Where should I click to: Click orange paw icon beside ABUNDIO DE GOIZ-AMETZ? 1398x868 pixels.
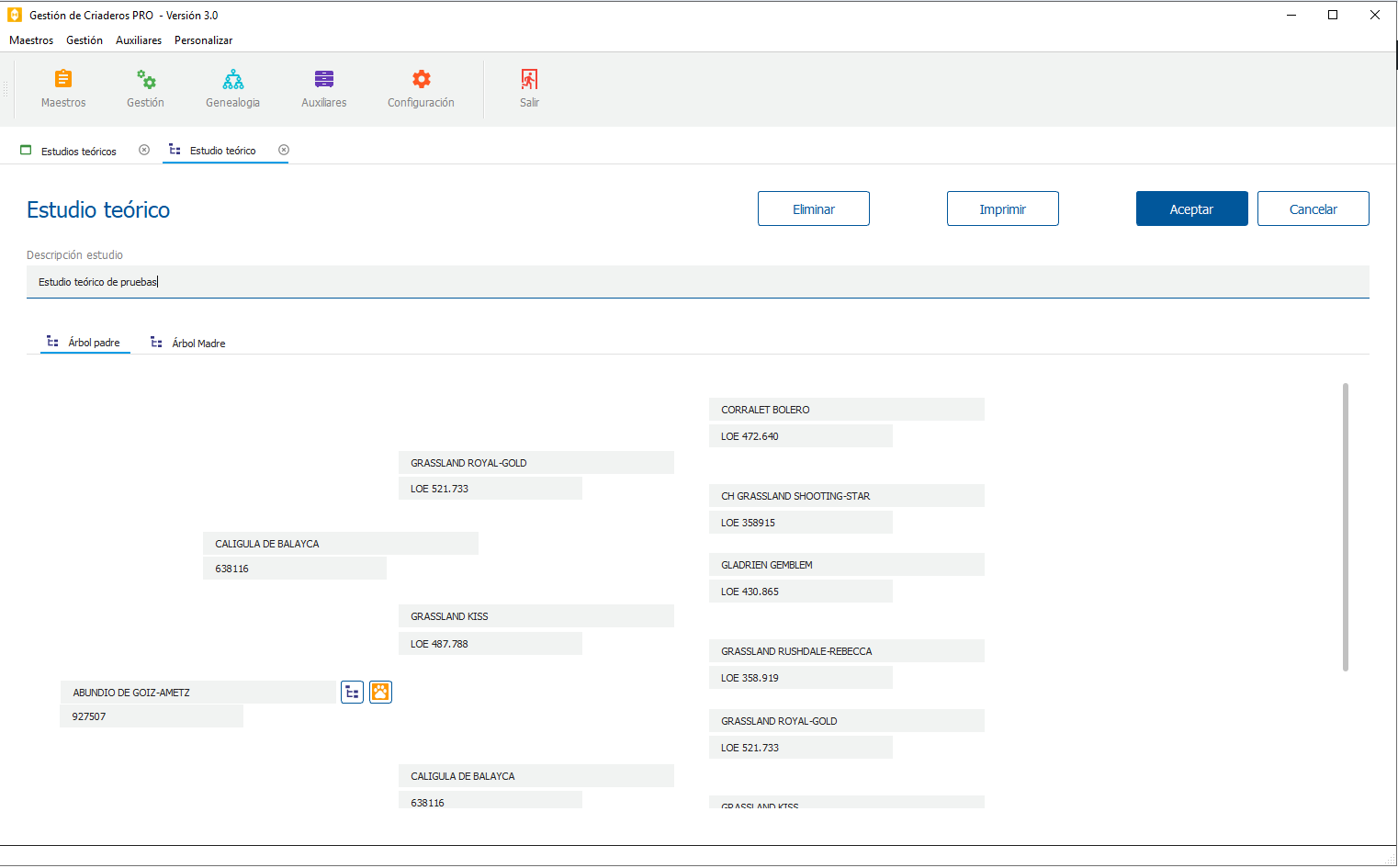(380, 693)
